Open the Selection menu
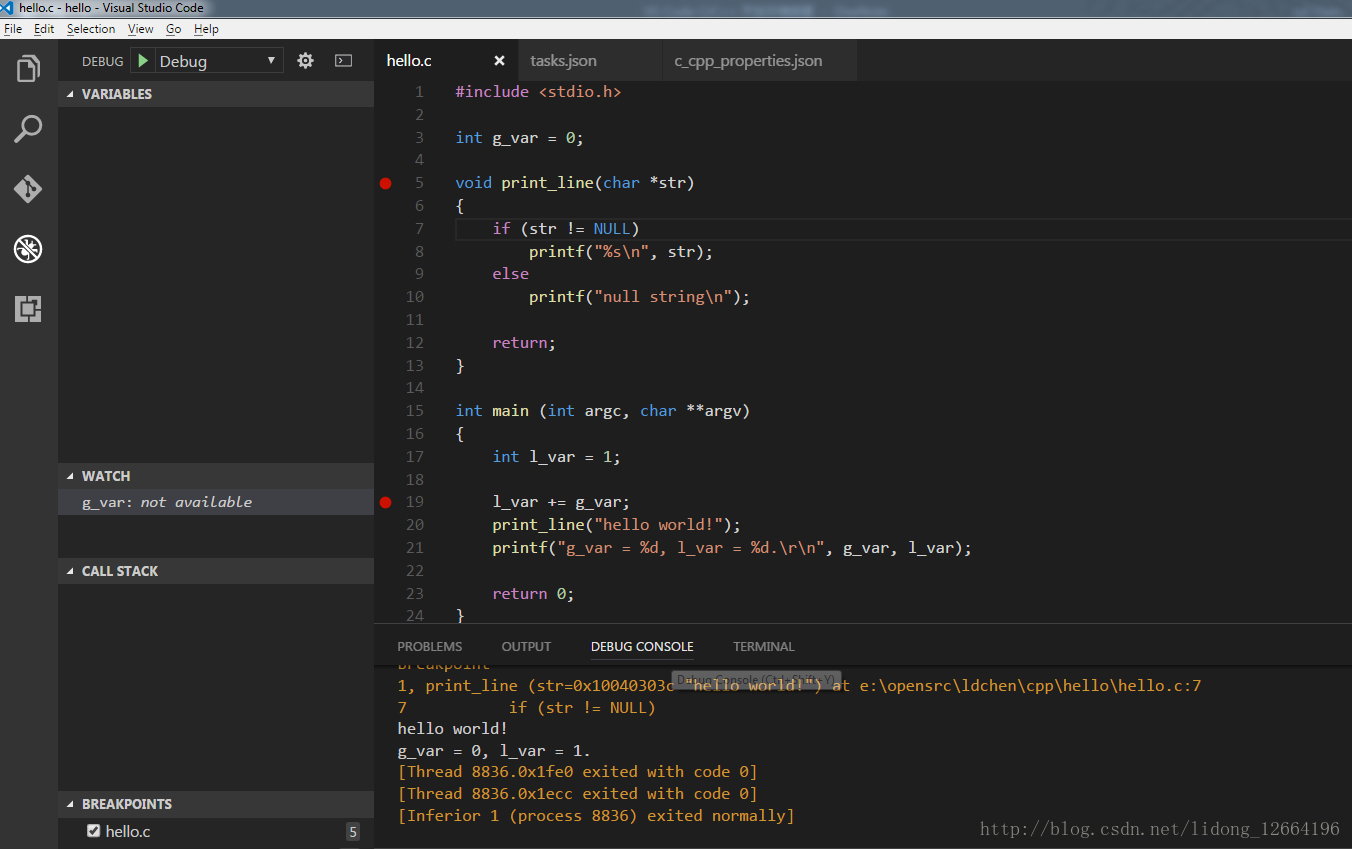Viewport: 1352px width, 849px height. [91, 29]
